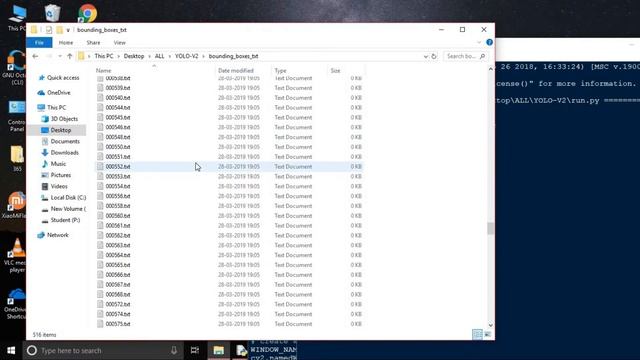Expand the address bar history dropdown
The height and width of the screenshot is (360, 640).
click(426, 56)
